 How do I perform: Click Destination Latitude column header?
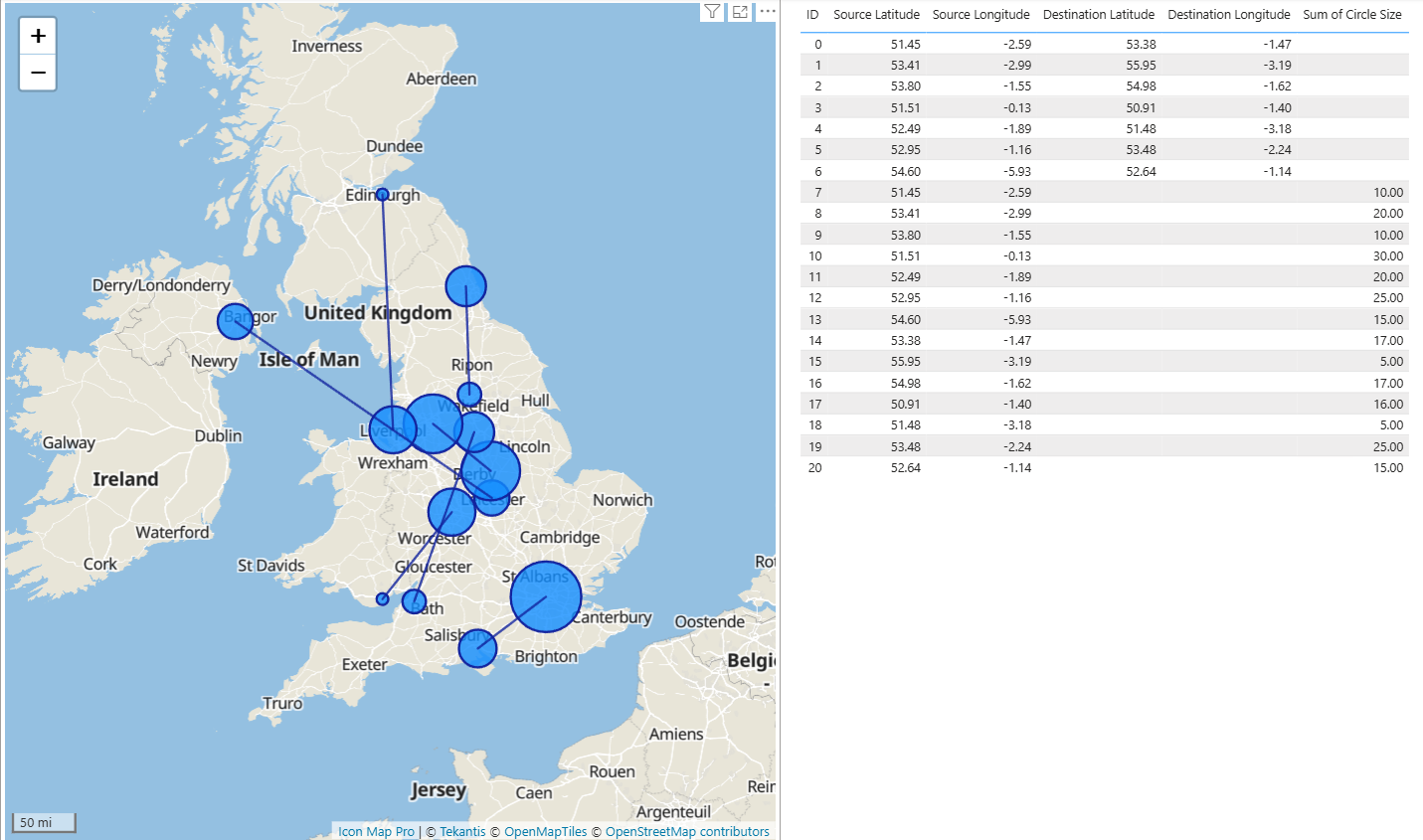click(1098, 15)
